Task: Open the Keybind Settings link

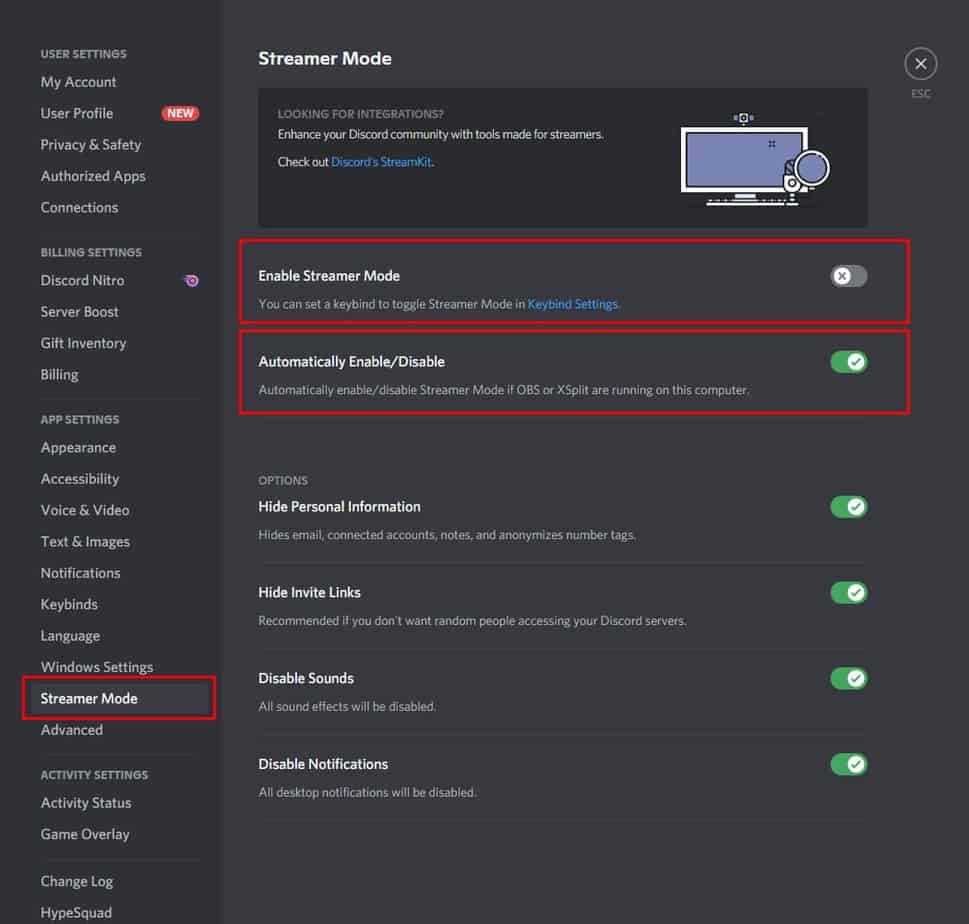Action: coord(572,304)
